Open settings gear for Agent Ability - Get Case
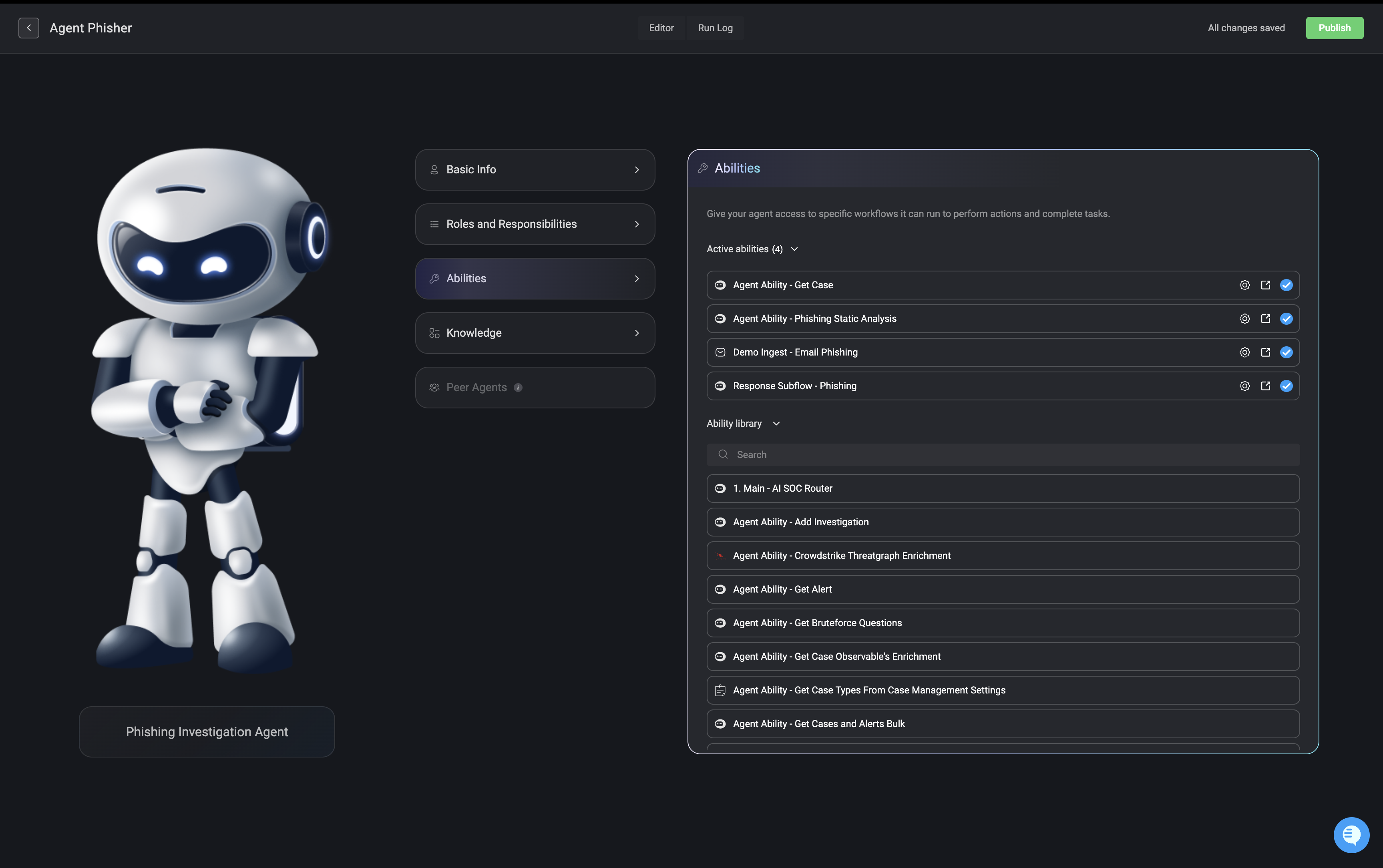Viewport: 1383px width, 868px height. point(1244,285)
